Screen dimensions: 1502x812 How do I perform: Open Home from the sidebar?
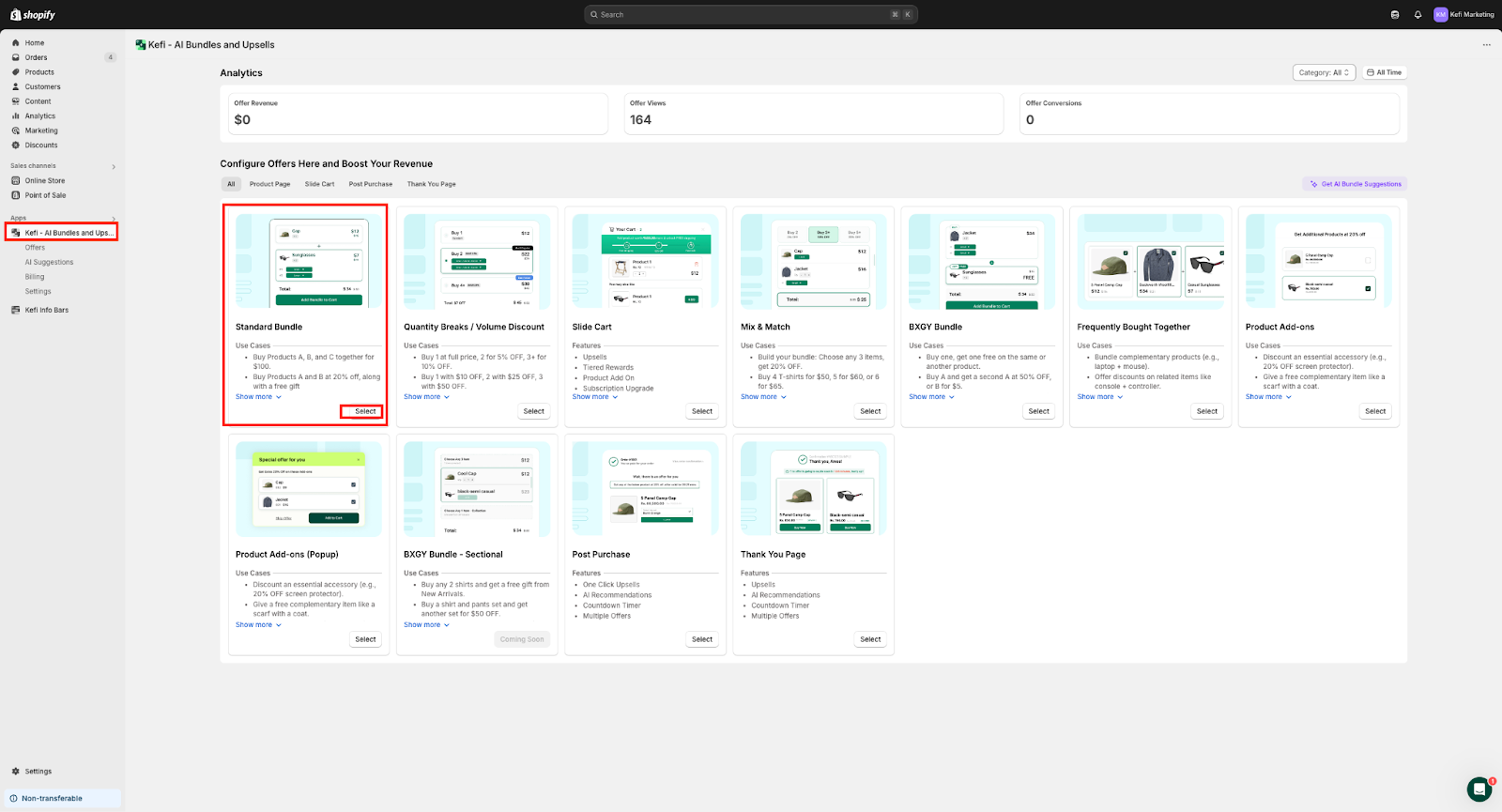click(x=34, y=43)
